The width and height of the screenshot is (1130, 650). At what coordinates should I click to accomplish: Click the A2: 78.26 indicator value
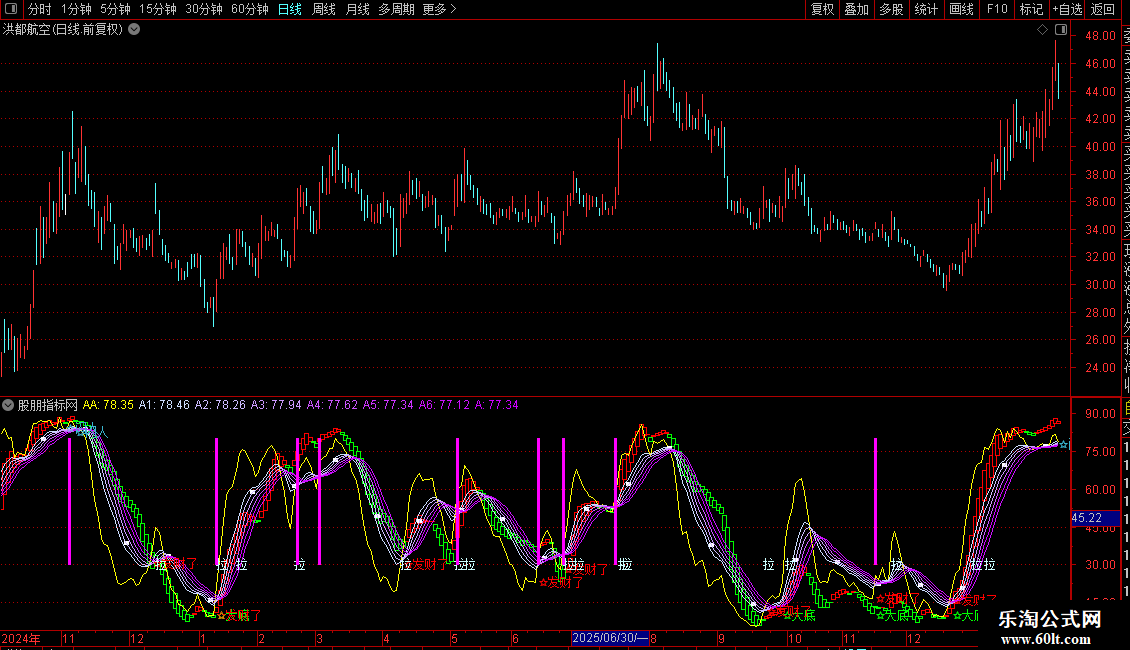221,405
